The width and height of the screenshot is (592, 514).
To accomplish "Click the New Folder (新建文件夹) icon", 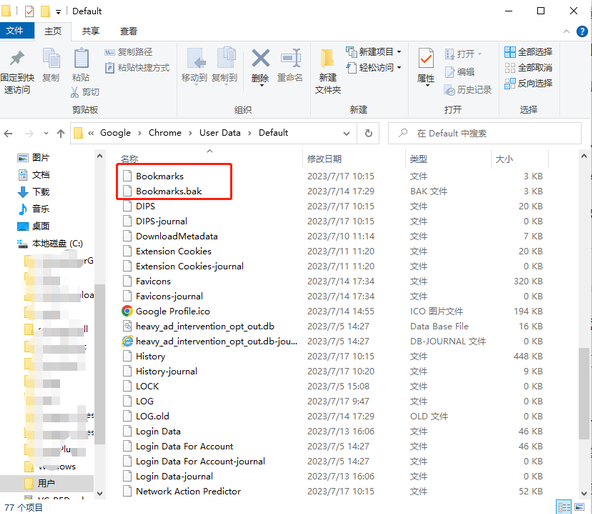I will tap(327, 59).
